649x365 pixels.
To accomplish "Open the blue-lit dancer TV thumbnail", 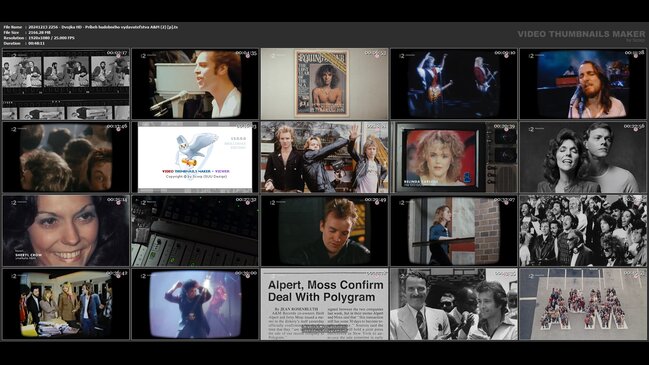I will pyautogui.click(x=195, y=304).
